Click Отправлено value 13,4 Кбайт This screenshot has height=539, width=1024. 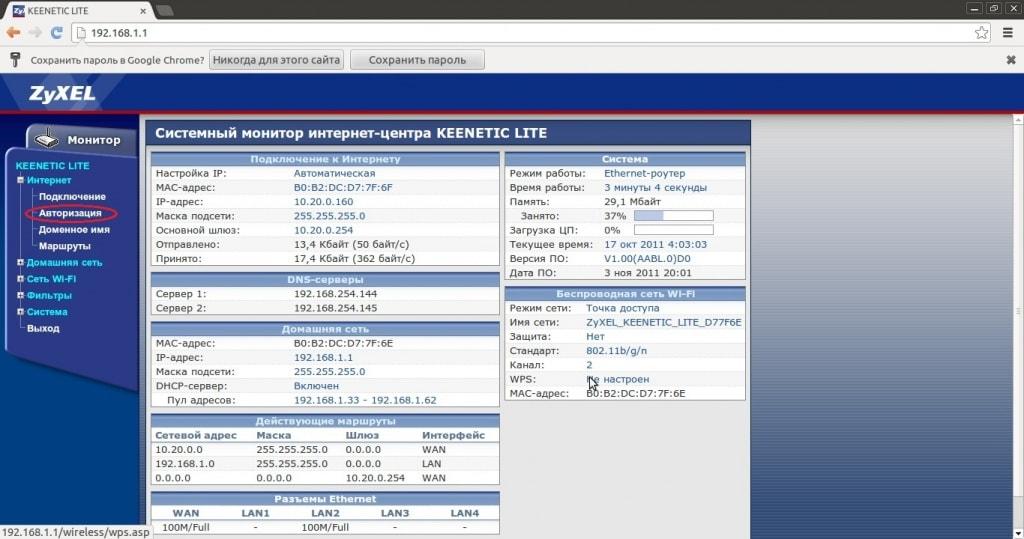pos(351,244)
